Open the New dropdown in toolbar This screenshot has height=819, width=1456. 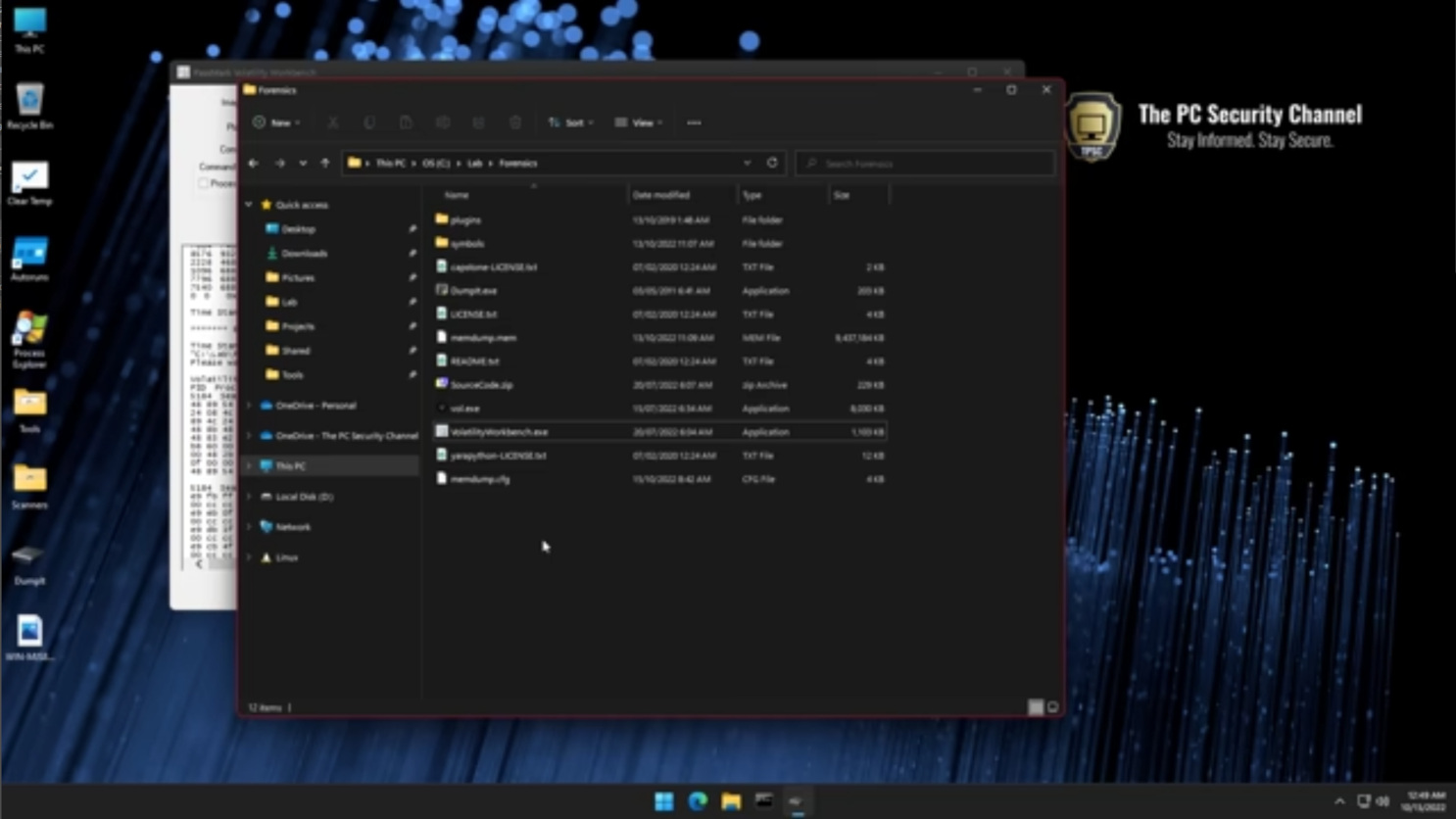(x=277, y=122)
